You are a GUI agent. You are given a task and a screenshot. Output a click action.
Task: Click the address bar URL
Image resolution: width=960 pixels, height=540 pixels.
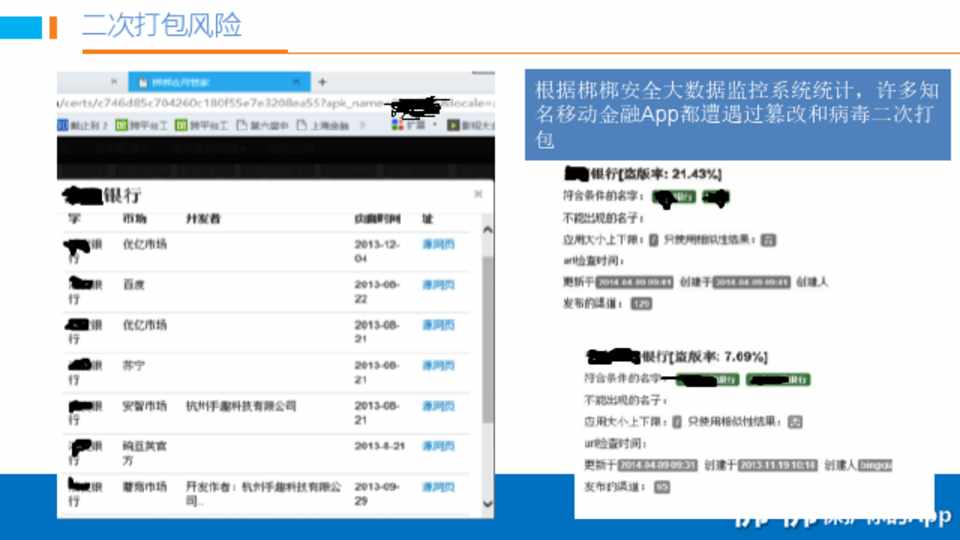click(x=200, y=103)
